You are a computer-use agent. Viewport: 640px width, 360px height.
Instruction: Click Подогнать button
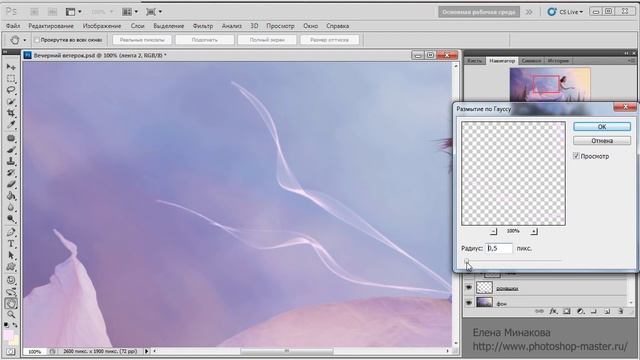(204, 40)
